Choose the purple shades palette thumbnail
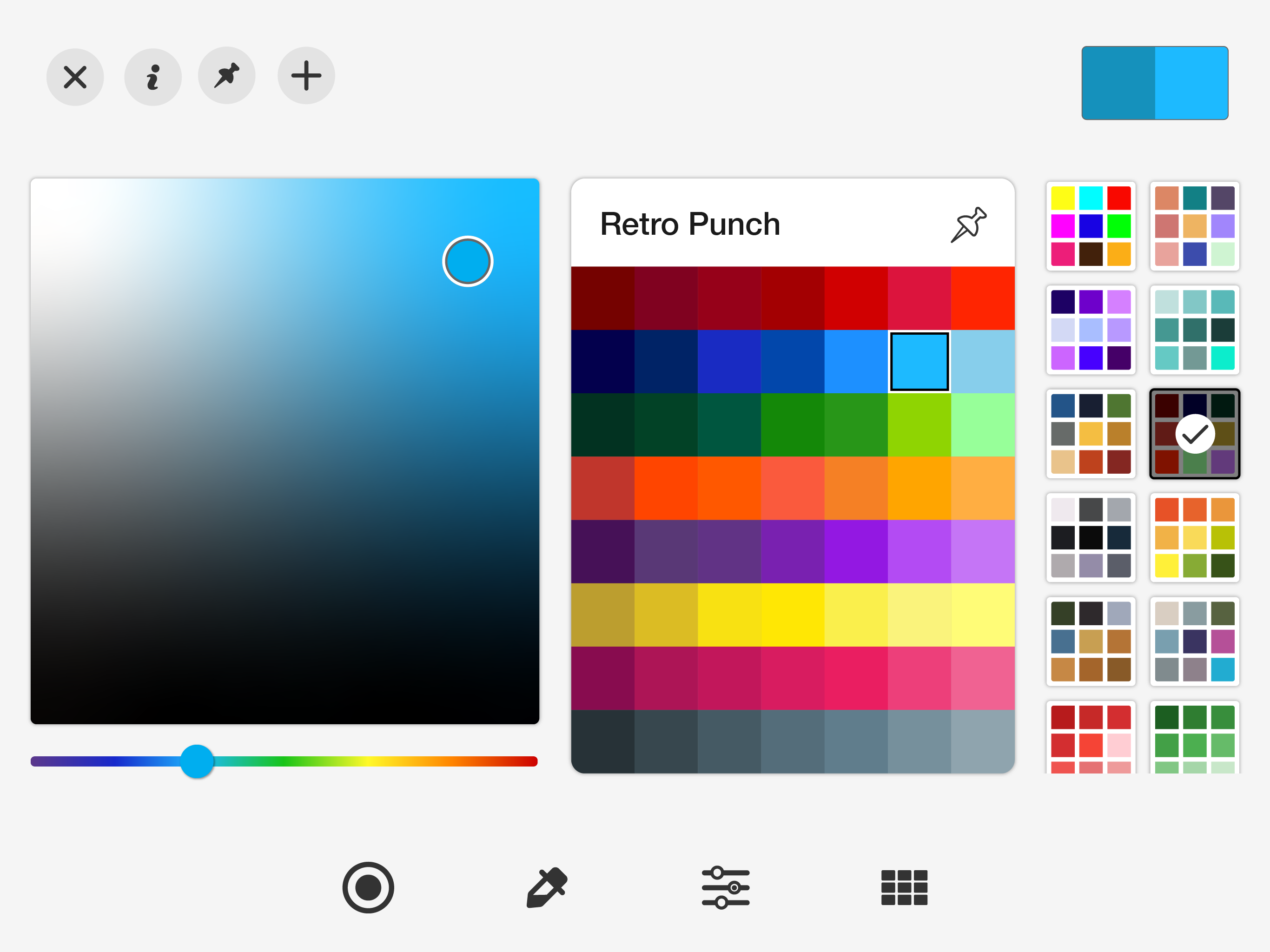The image size is (1270, 952). point(1091,330)
